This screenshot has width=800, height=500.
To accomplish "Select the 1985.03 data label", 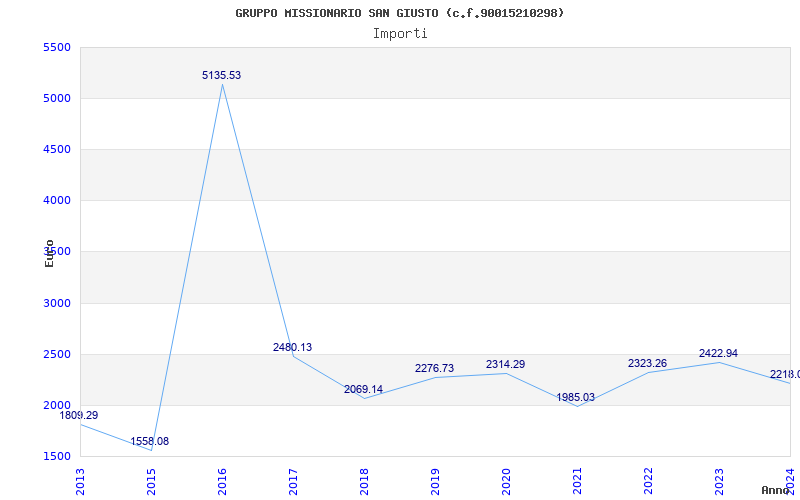I will [x=576, y=397].
